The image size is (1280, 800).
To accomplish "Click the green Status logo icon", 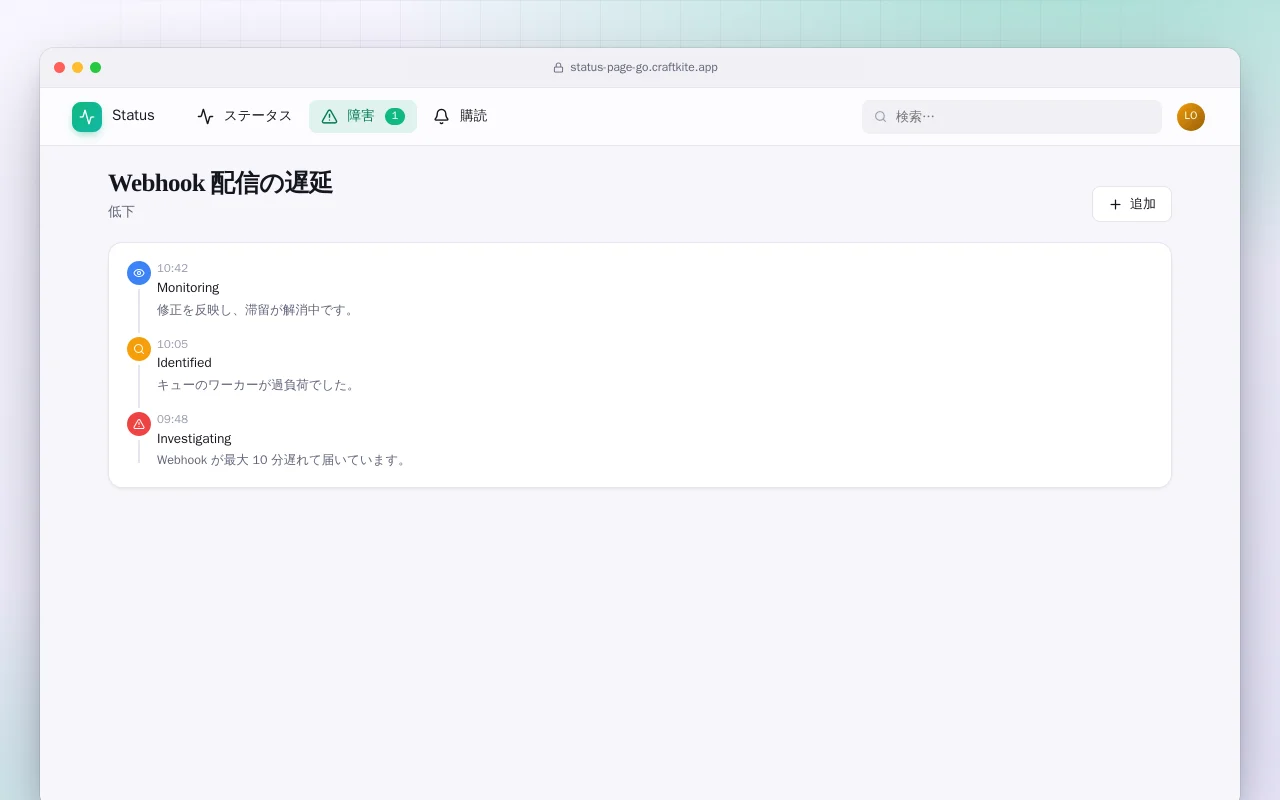I will click(87, 117).
